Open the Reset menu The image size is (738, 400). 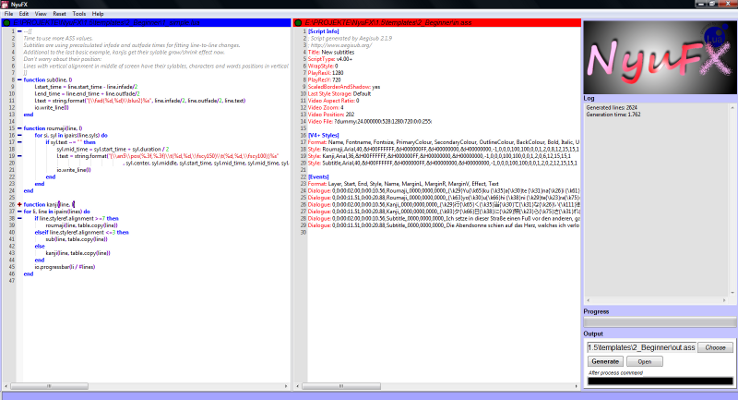(x=59, y=14)
